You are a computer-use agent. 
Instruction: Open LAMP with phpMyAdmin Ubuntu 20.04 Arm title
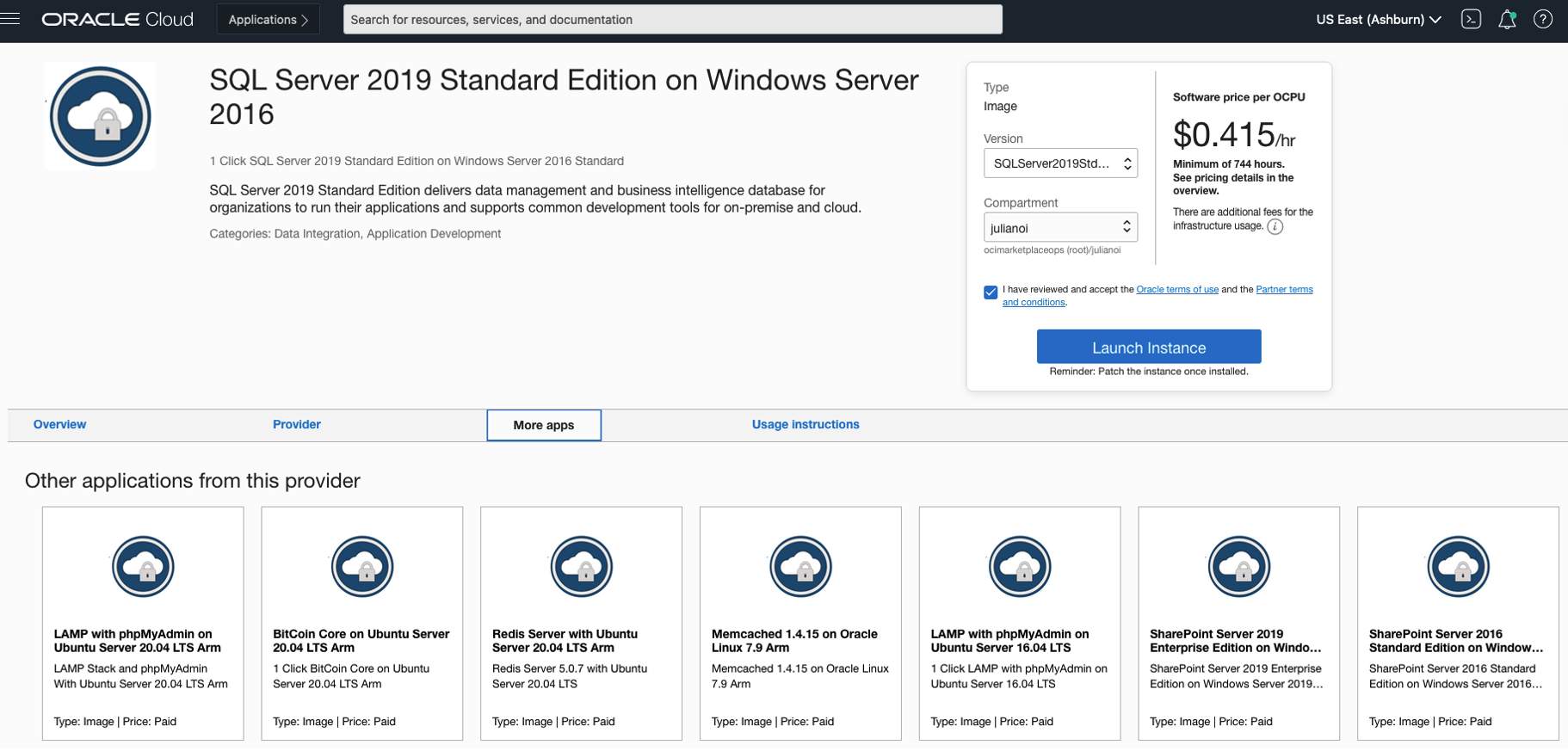(x=138, y=641)
